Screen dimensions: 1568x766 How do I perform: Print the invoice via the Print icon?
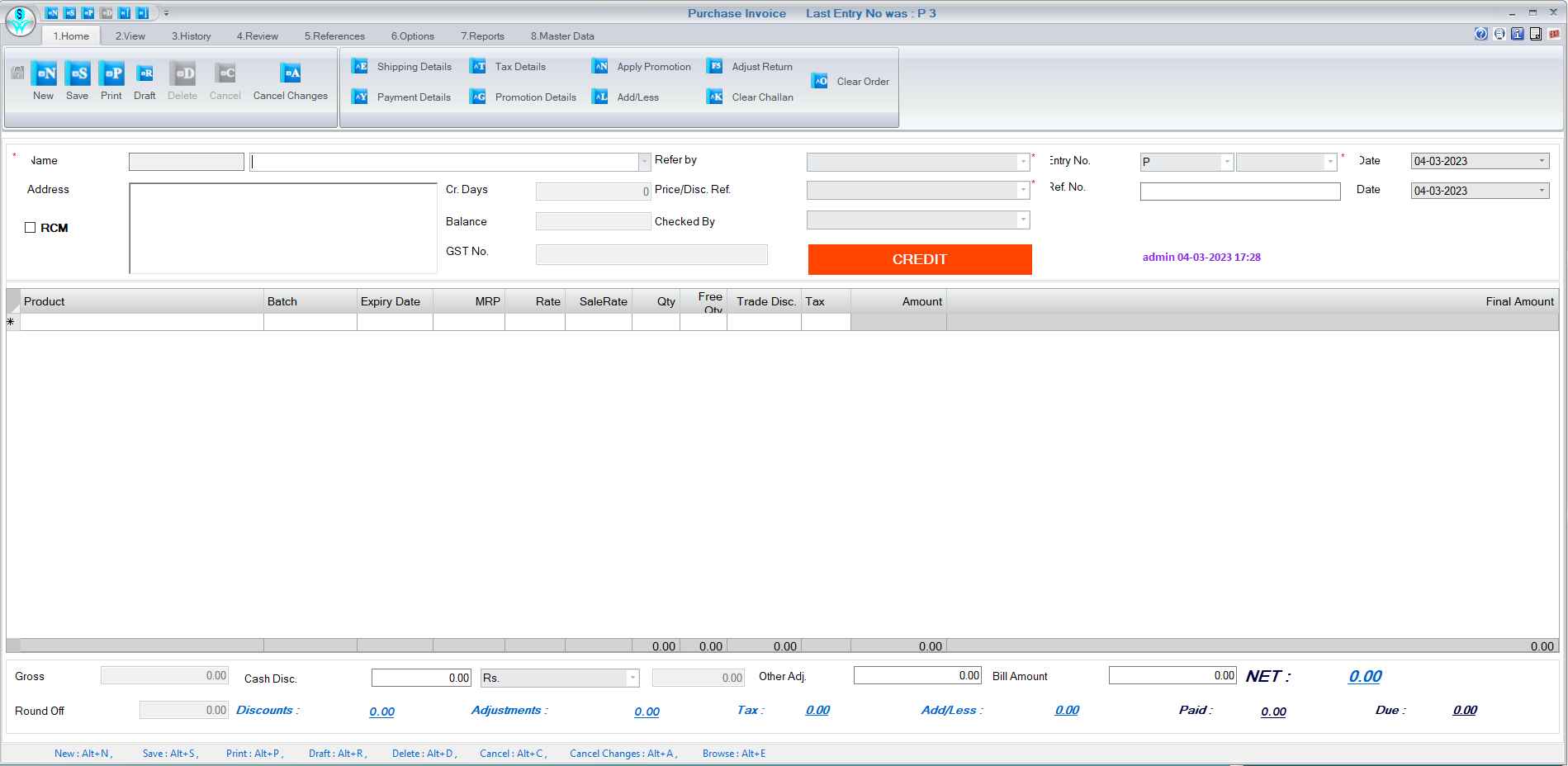tap(111, 80)
